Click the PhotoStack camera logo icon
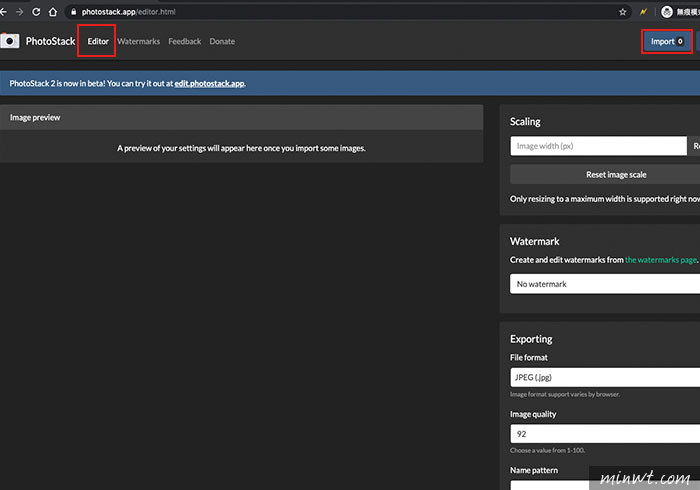Image resolution: width=700 pixels, height=490 pixels. pyautogui.click(x=10, y=41)
